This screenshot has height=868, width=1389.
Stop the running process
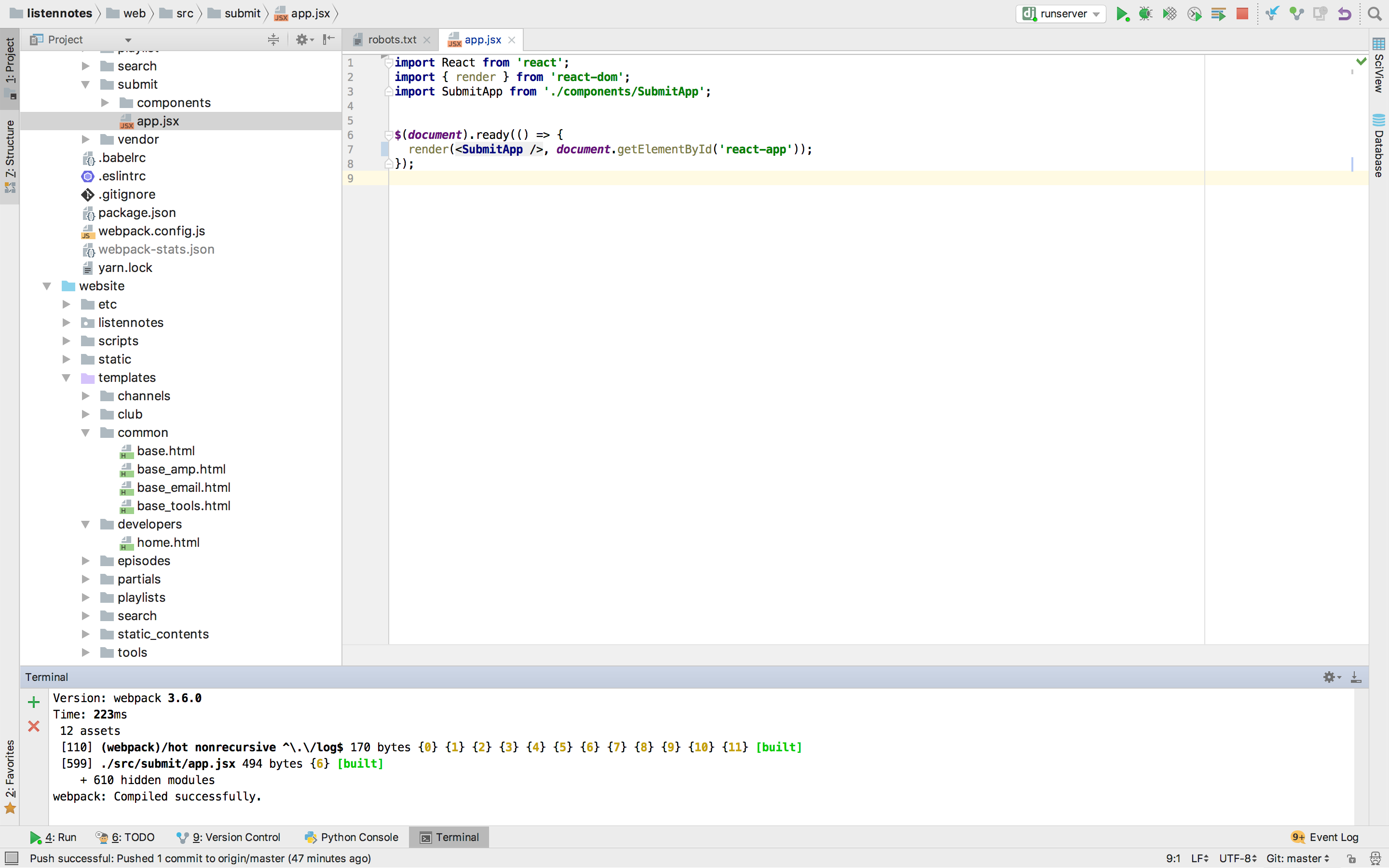(1242, 14)
